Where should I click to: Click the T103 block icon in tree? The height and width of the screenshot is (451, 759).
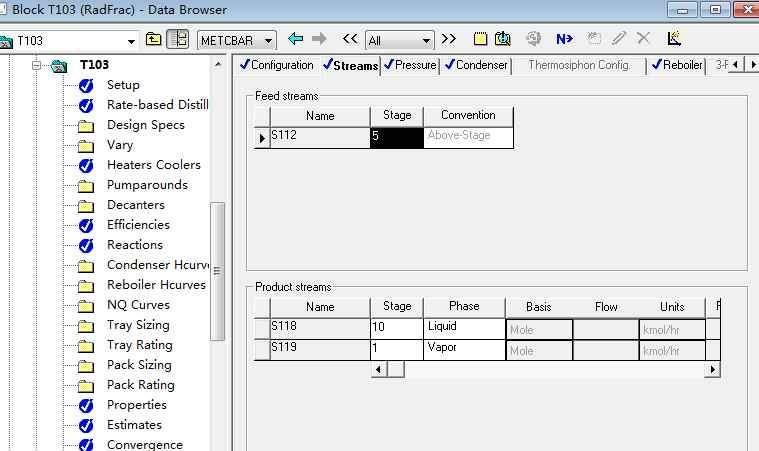point(59,65)
